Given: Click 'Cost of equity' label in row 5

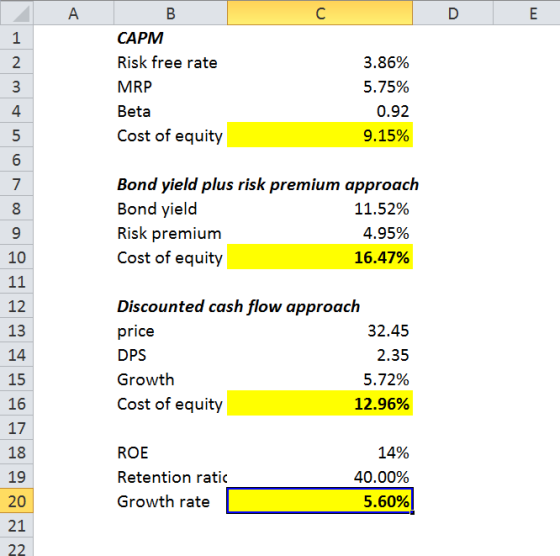Looking at the screenshot, I should coord(171,135).
